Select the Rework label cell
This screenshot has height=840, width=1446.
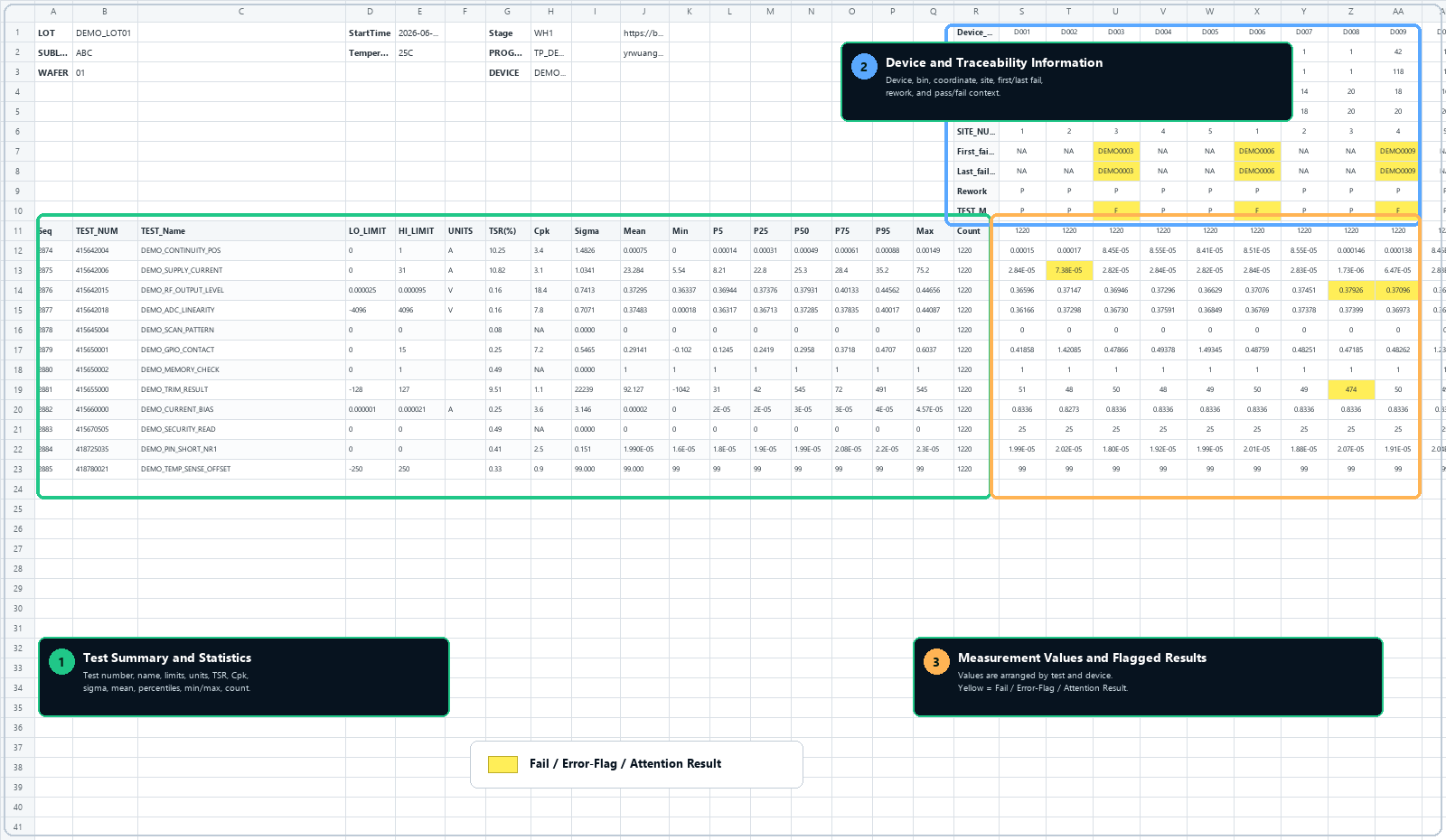(976, 191)
